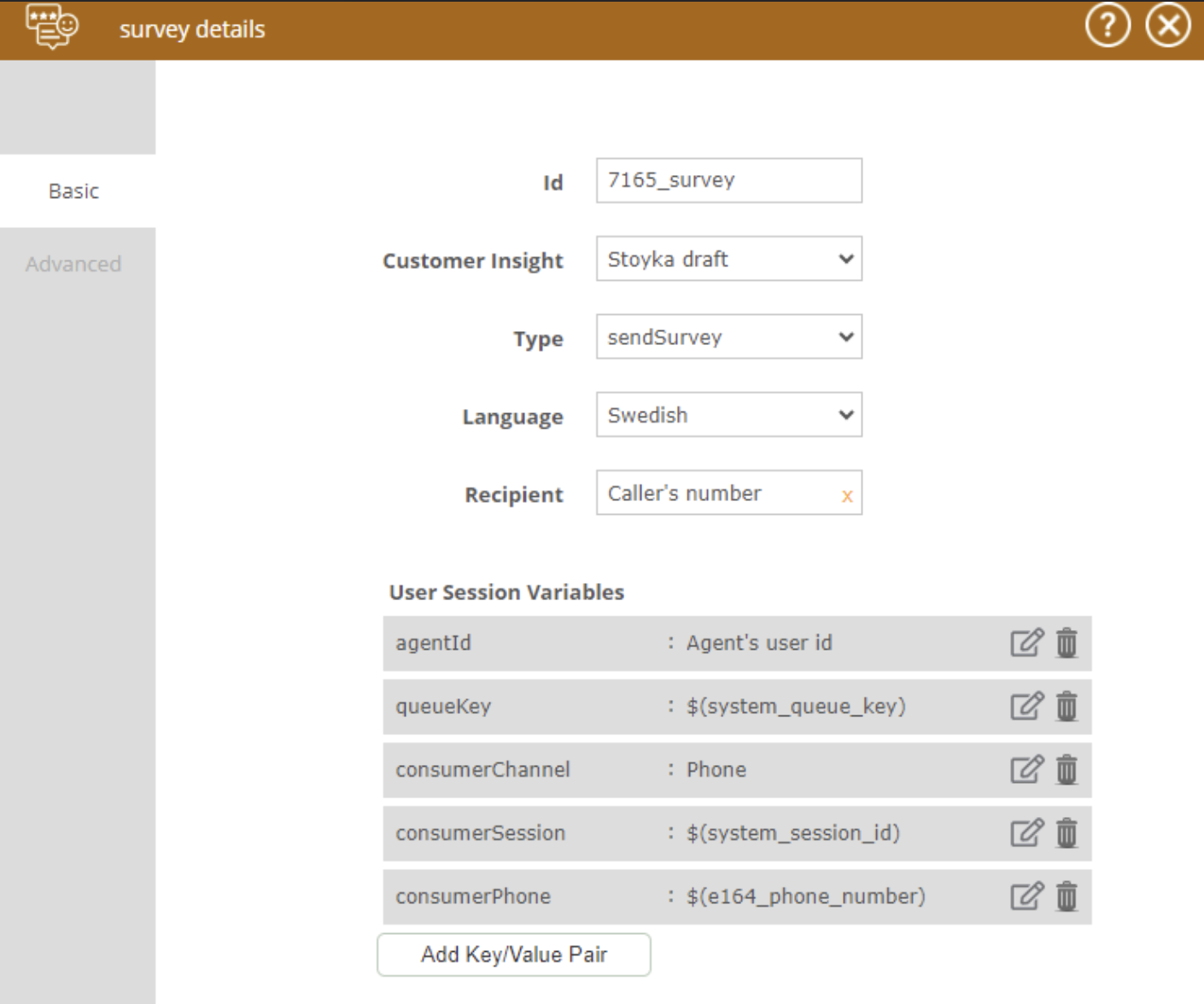Delete the consumerSession session variable

click(x=1067, y=834)
